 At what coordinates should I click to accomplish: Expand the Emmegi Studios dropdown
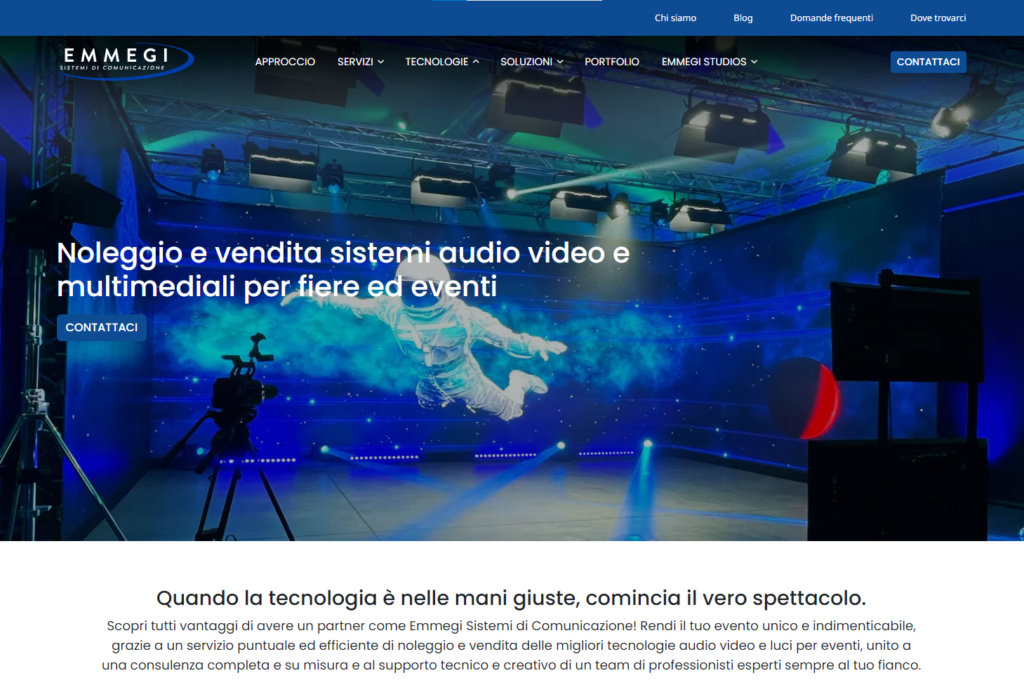(709, 61)
